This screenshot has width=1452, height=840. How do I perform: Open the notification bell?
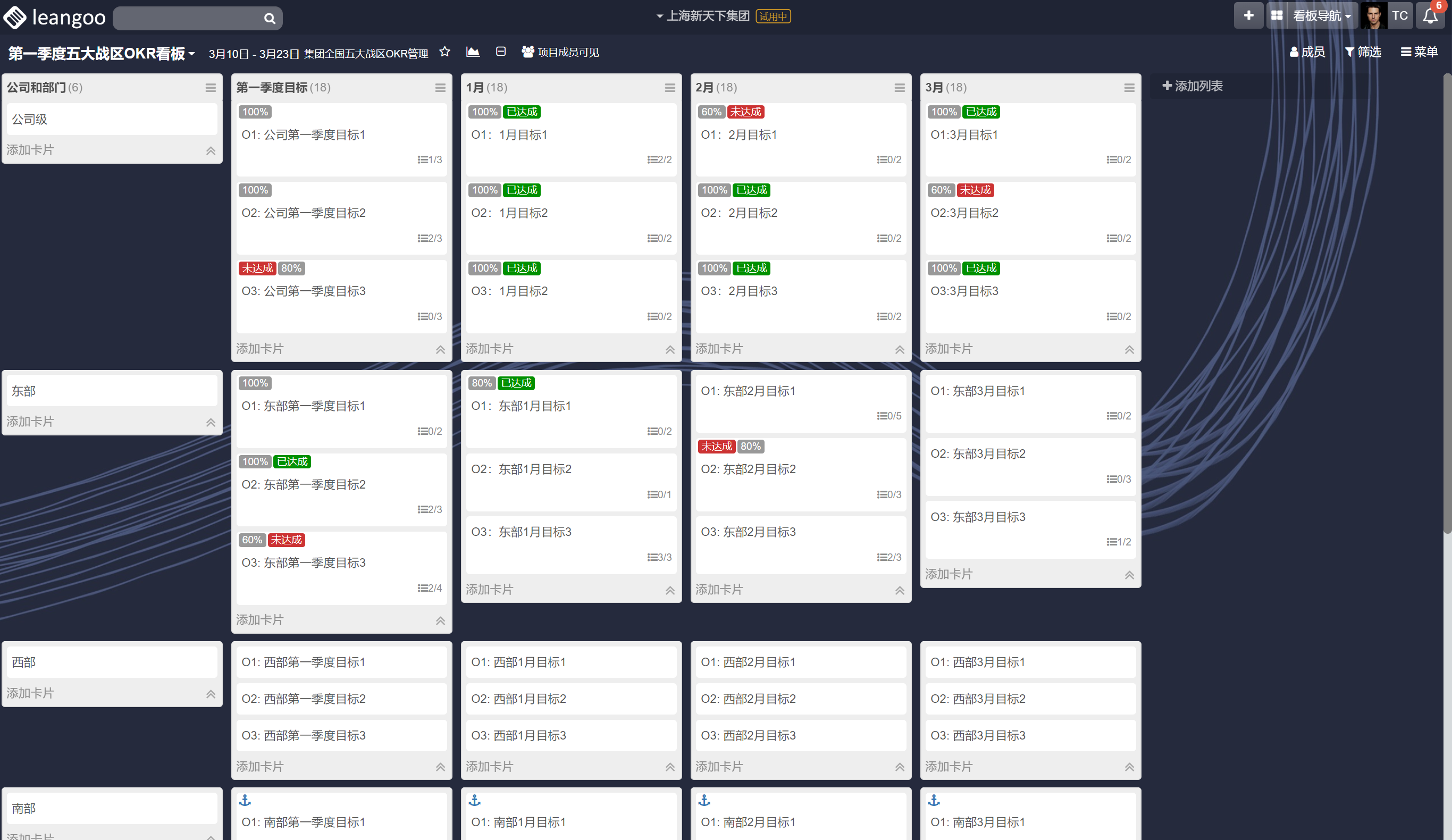[1430, 15]
